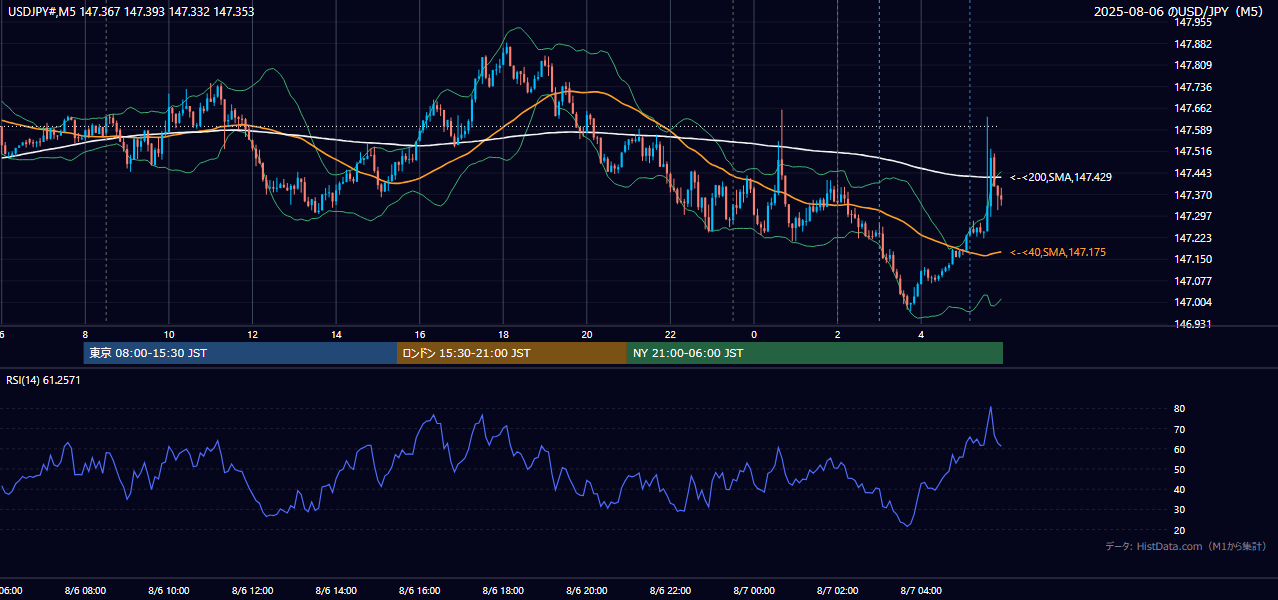1278x600 pixels.
Task: Click the 147.809 price axis label
Action: pyautogui.click(x=1192, y=65)
